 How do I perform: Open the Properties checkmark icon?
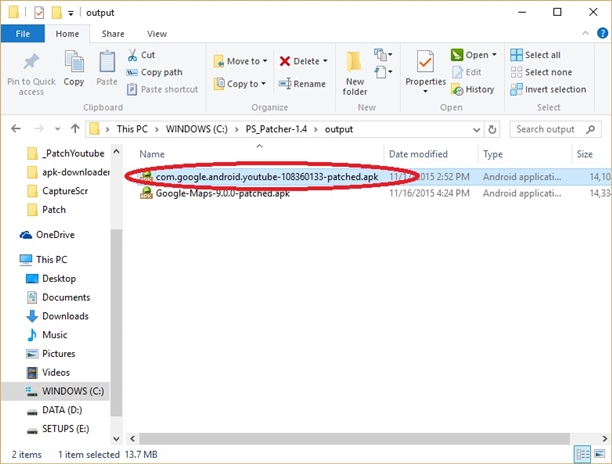(x=425, y=62)
